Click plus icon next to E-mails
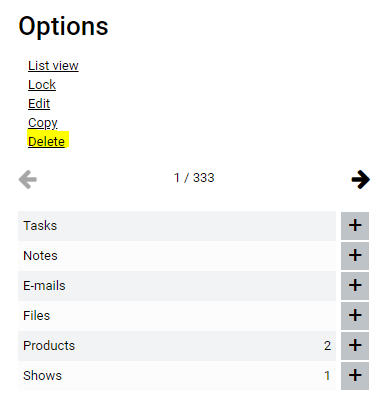The image size is (384, 408). (355, 286)
